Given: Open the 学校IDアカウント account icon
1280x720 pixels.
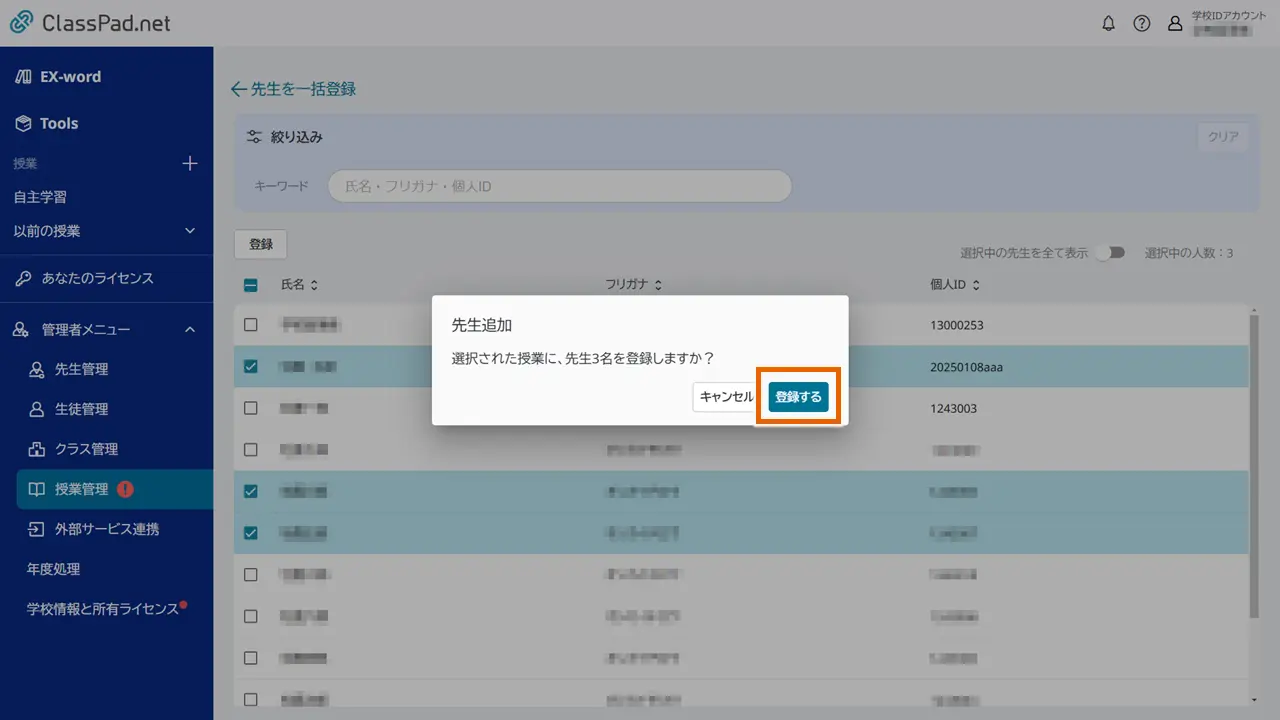Looking at the screenshot, I should coord(1175,23).
